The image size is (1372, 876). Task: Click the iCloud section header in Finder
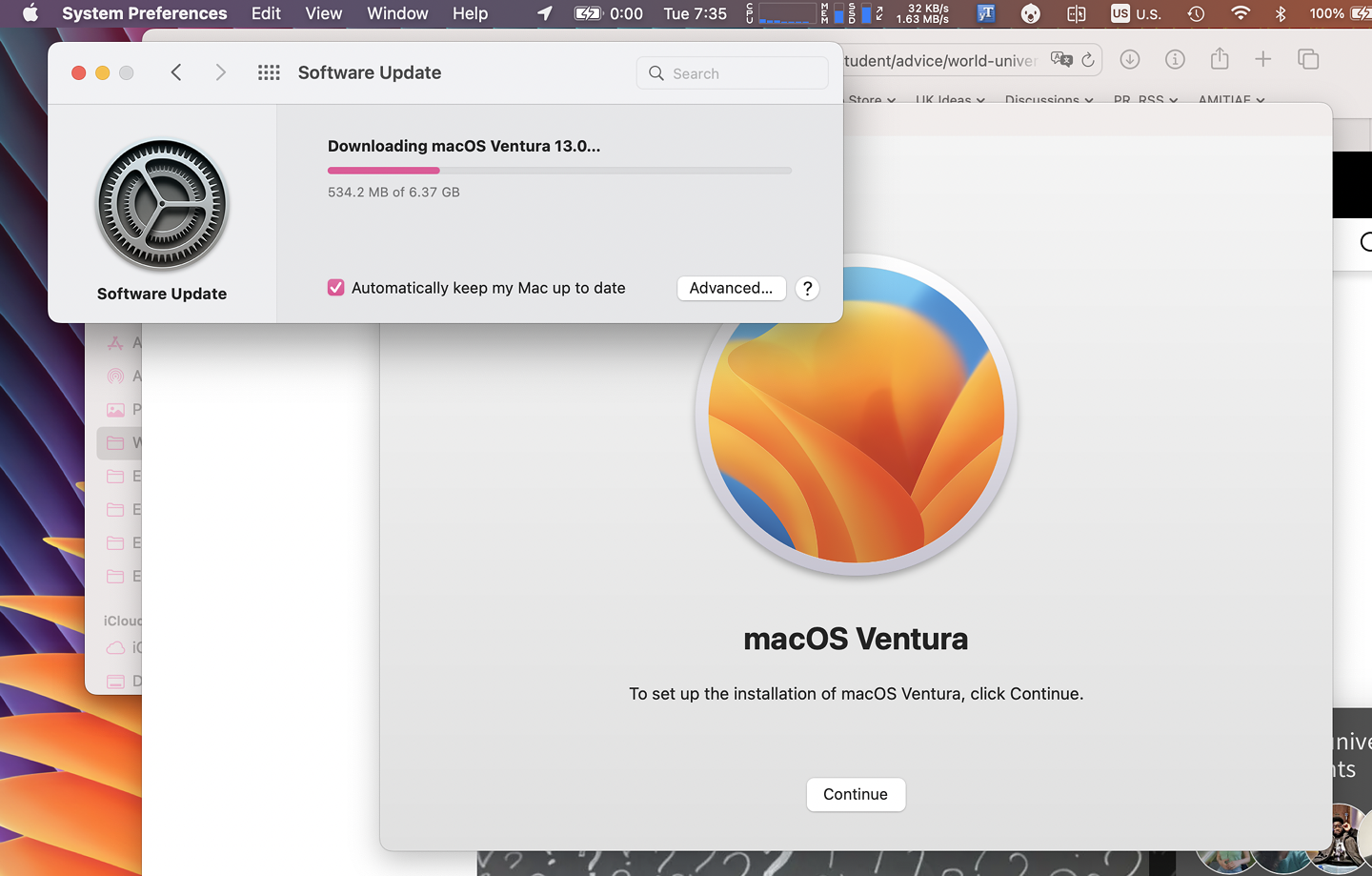tap(122, 621)
